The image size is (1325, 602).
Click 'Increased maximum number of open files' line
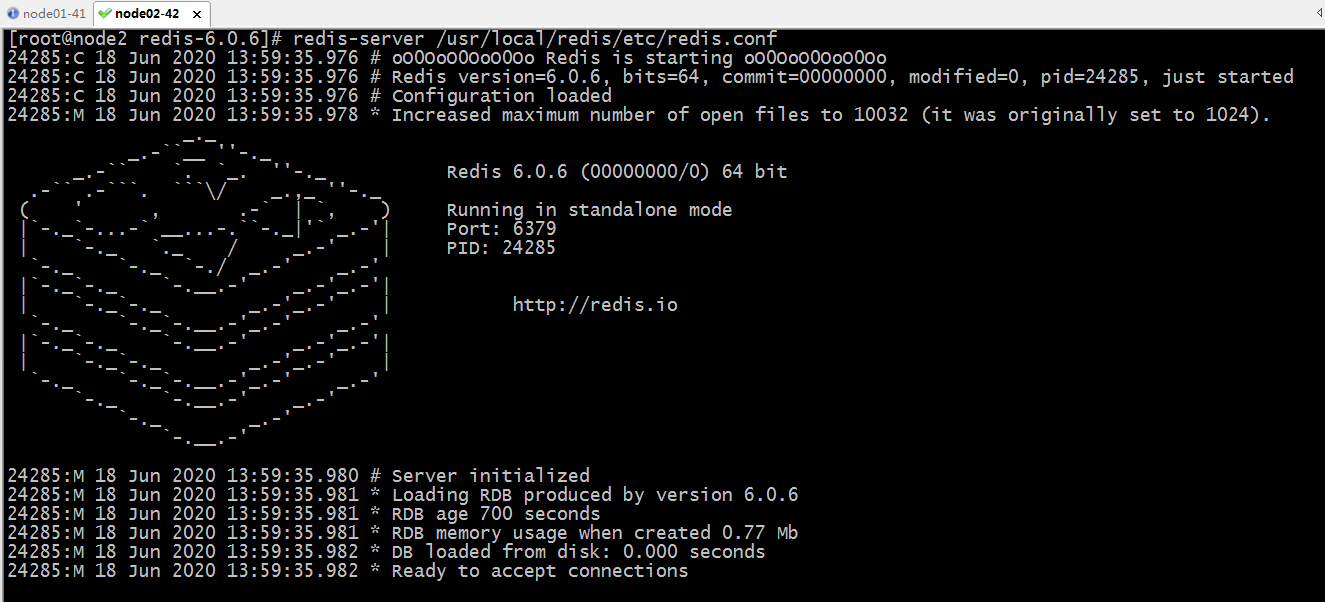639,115
